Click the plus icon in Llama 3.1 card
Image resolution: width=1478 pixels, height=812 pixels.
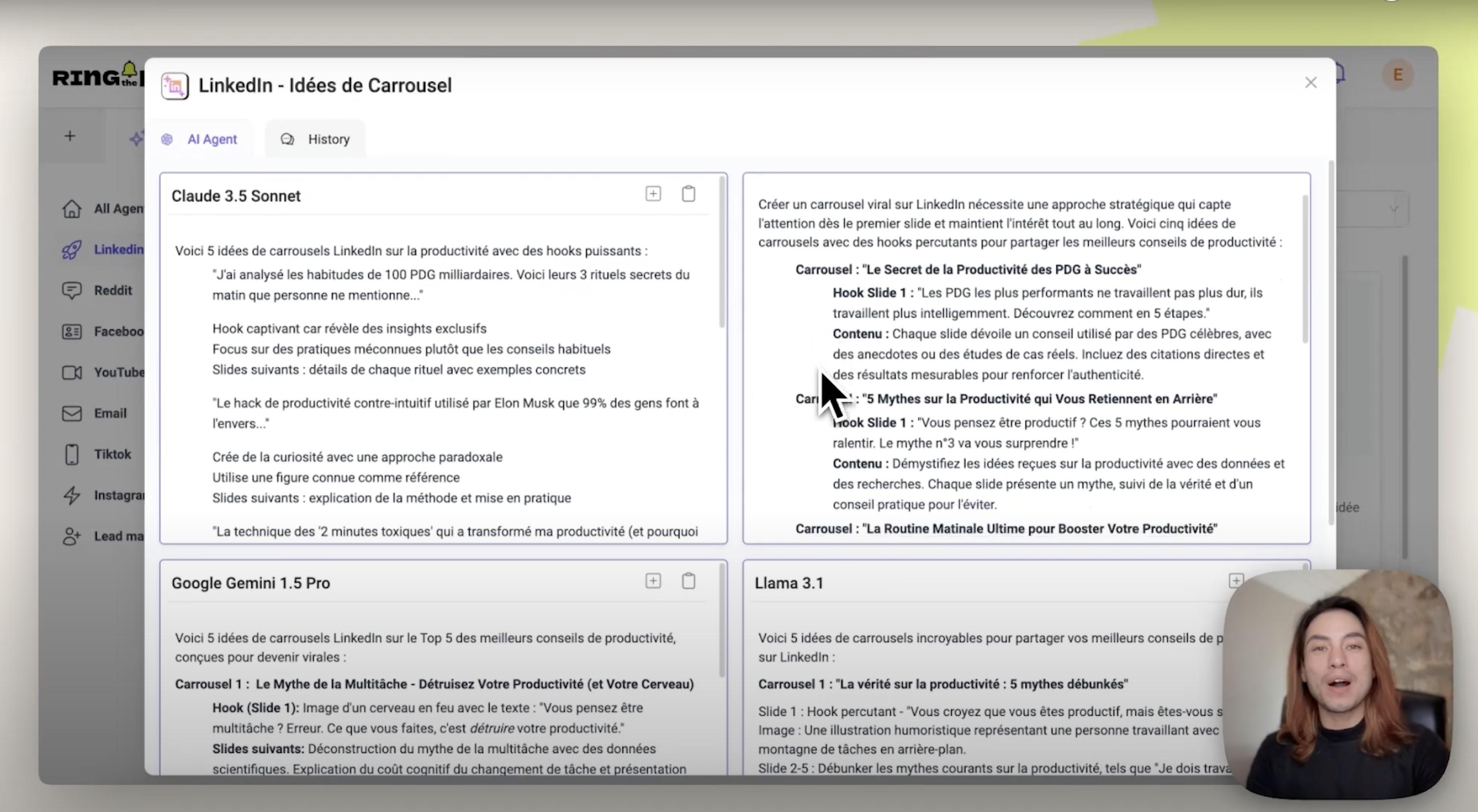(1236, 581)
